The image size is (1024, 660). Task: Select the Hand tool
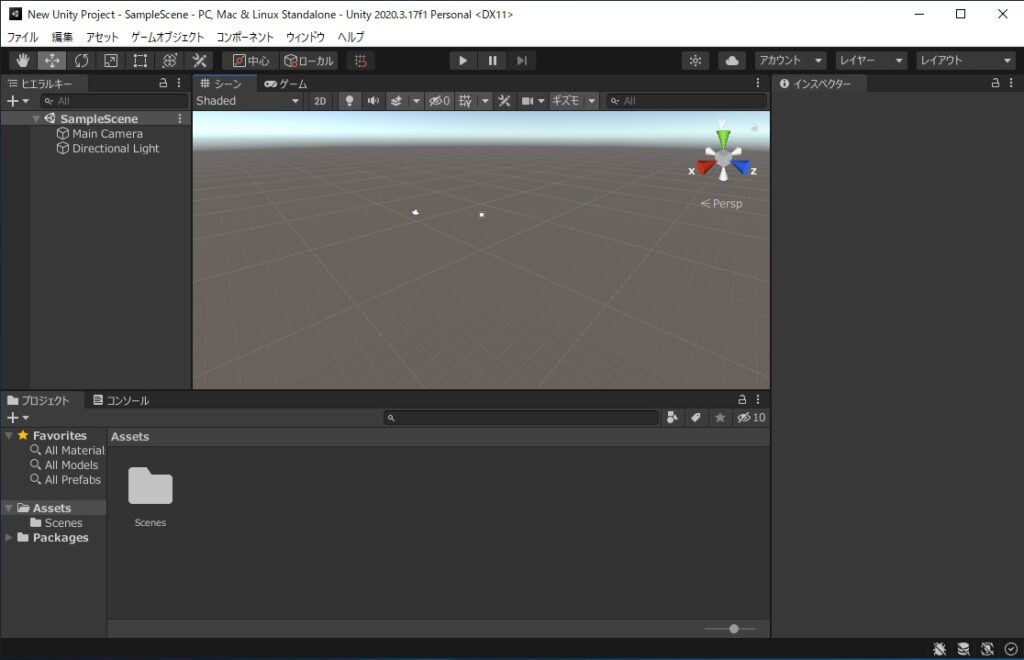pos(23,61)
